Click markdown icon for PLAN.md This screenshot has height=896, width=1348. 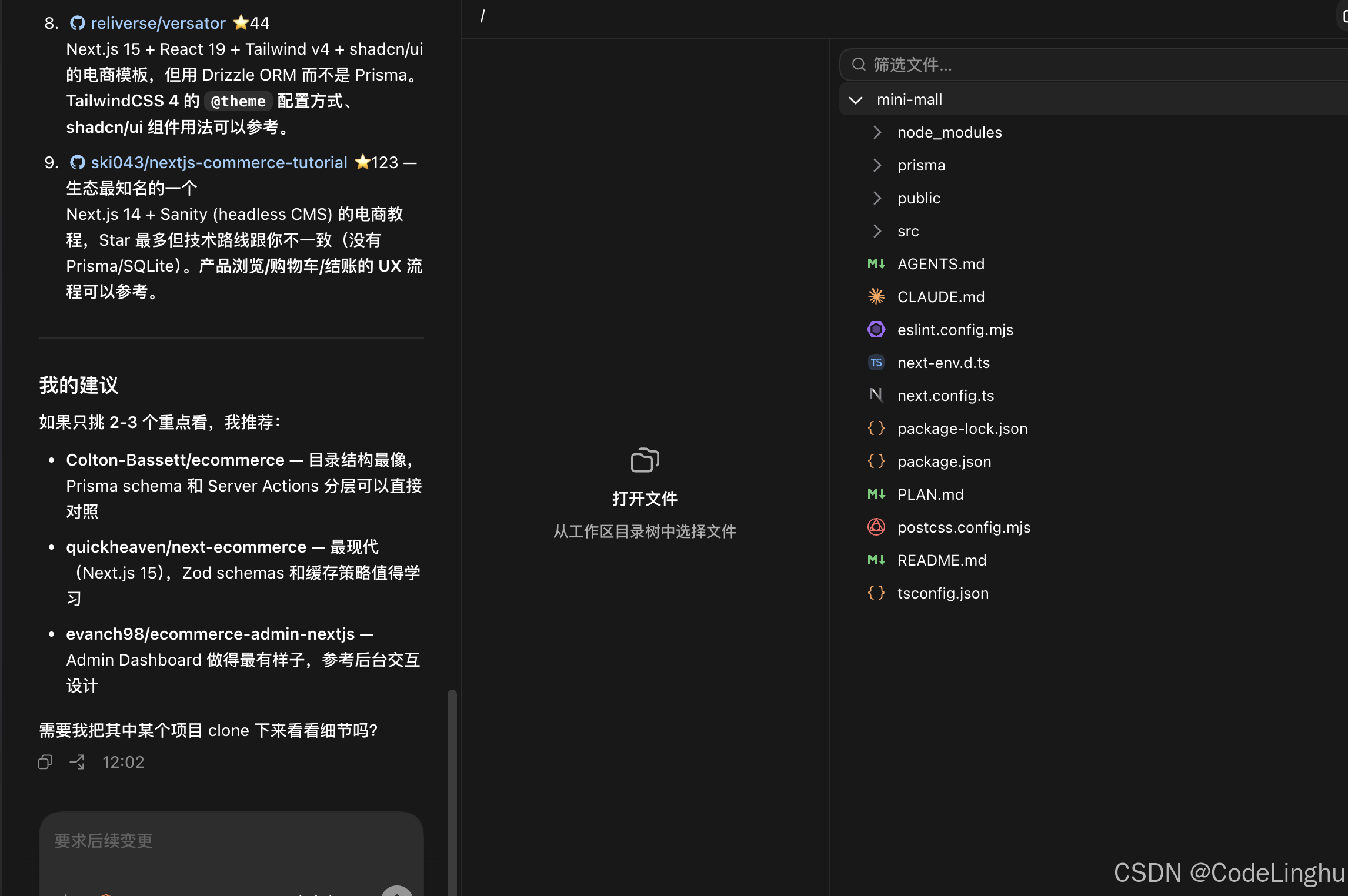pos(876,494)
